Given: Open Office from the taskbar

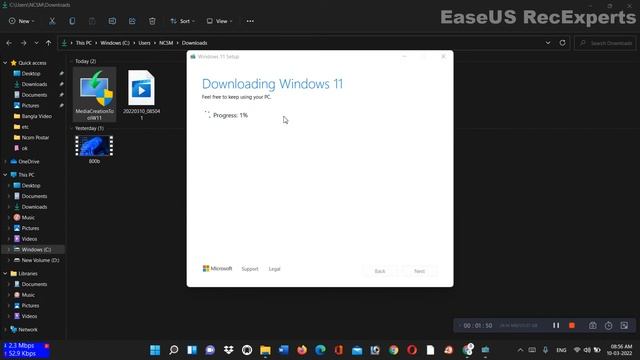Looking at the screenshot, I should click(x=339, y=350).
